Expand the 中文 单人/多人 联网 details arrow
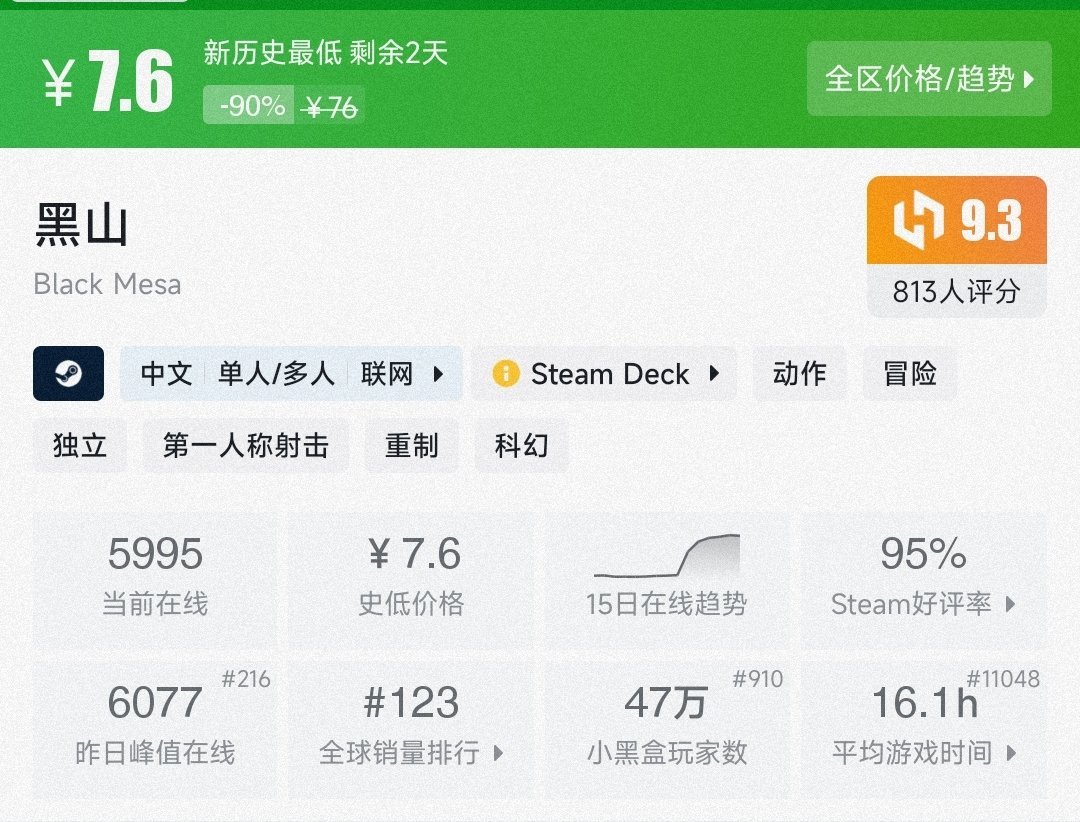Viewport: 1080px width, 822px height. click(438, 374)
